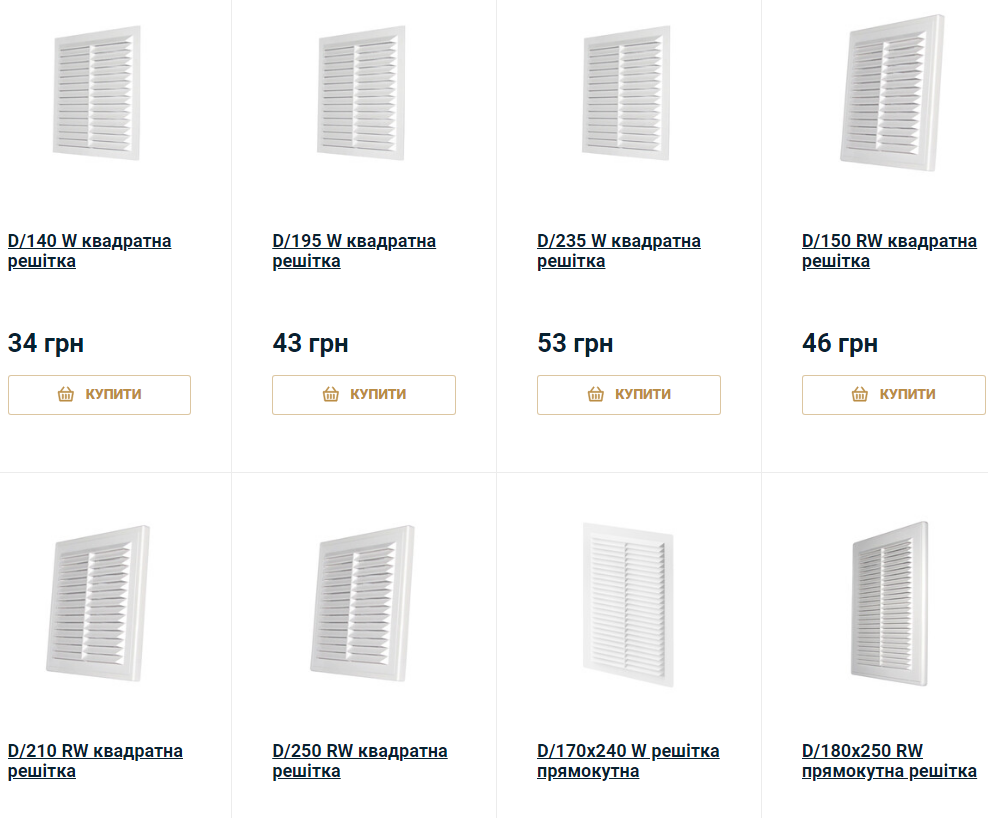Image resolution: width=988 pixels, height=818 pixels.
Task: Purchase the D/150 RW grille
Action: point(893,395)
